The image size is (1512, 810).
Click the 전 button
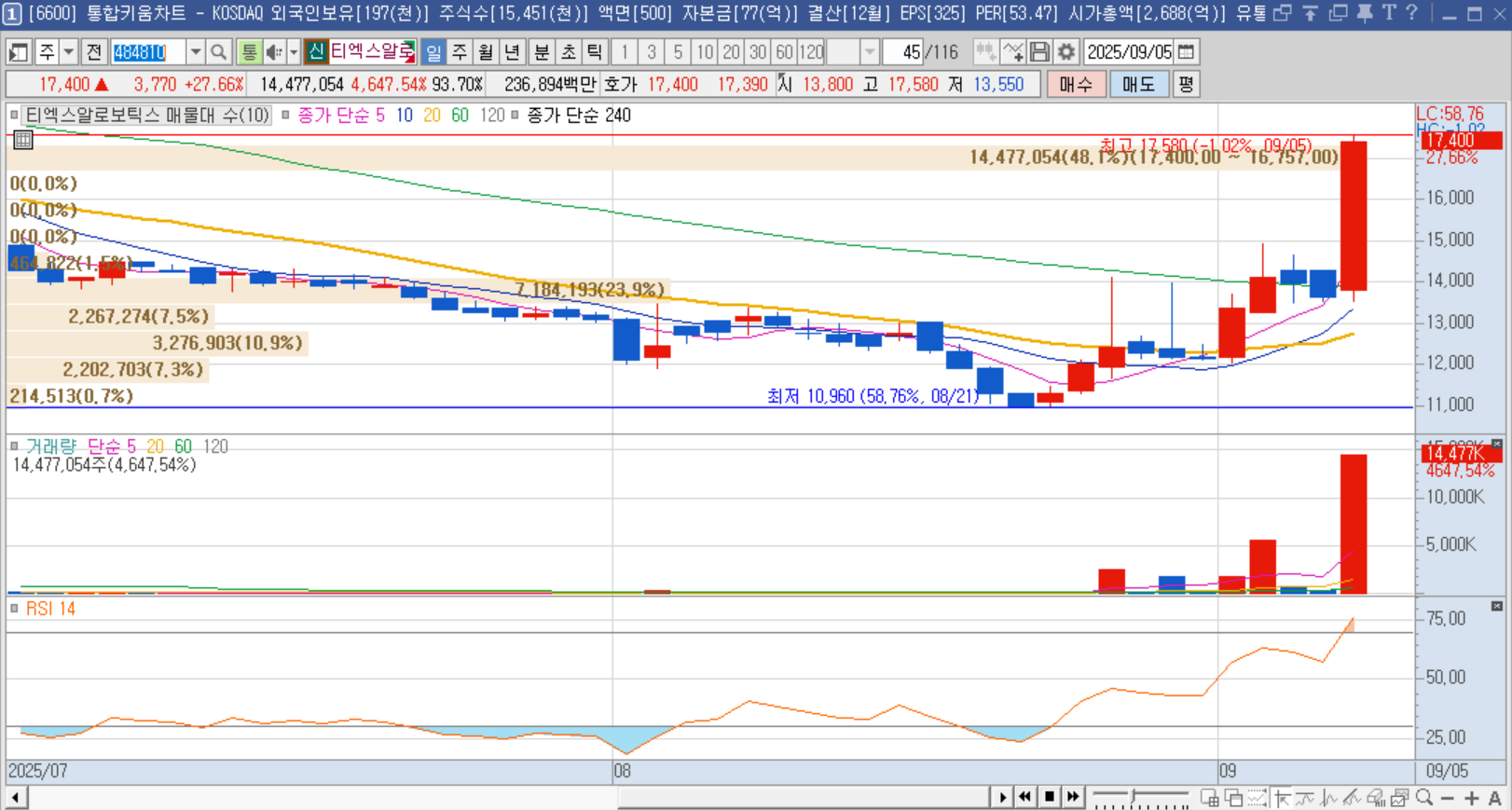click(94, 52)
